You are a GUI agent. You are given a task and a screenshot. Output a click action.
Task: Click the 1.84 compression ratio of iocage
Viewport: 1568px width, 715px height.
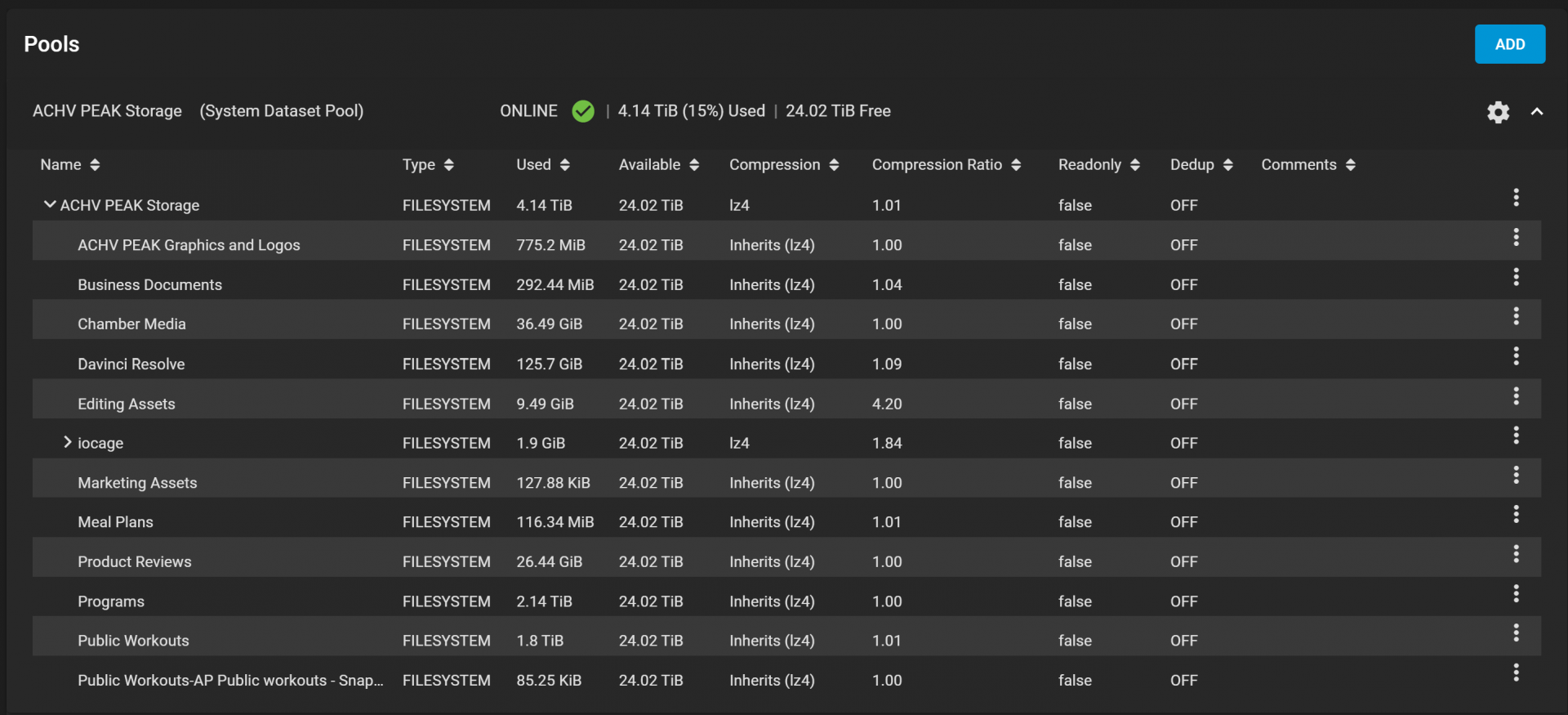887,444
